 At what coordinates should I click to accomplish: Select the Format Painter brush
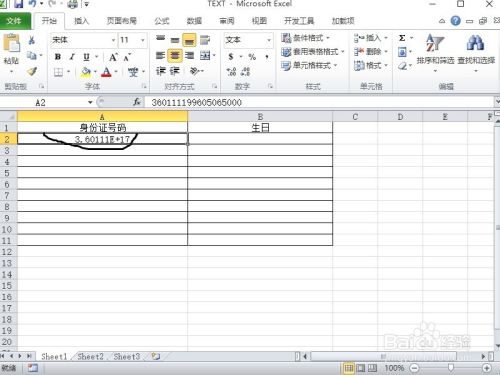click(x=32, y=71)
